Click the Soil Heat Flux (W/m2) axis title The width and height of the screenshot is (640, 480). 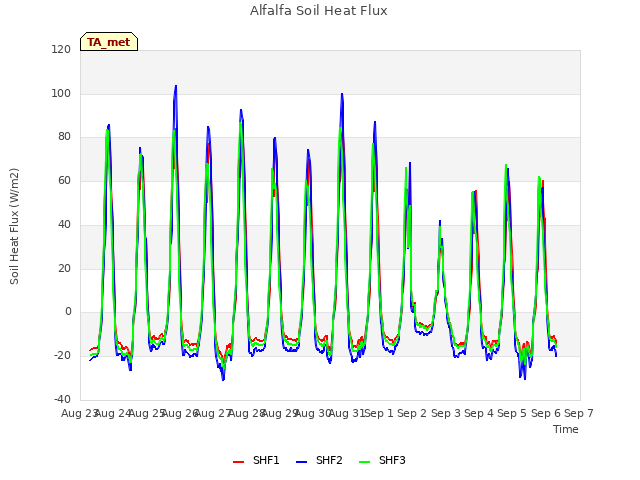tap(14, 226)
